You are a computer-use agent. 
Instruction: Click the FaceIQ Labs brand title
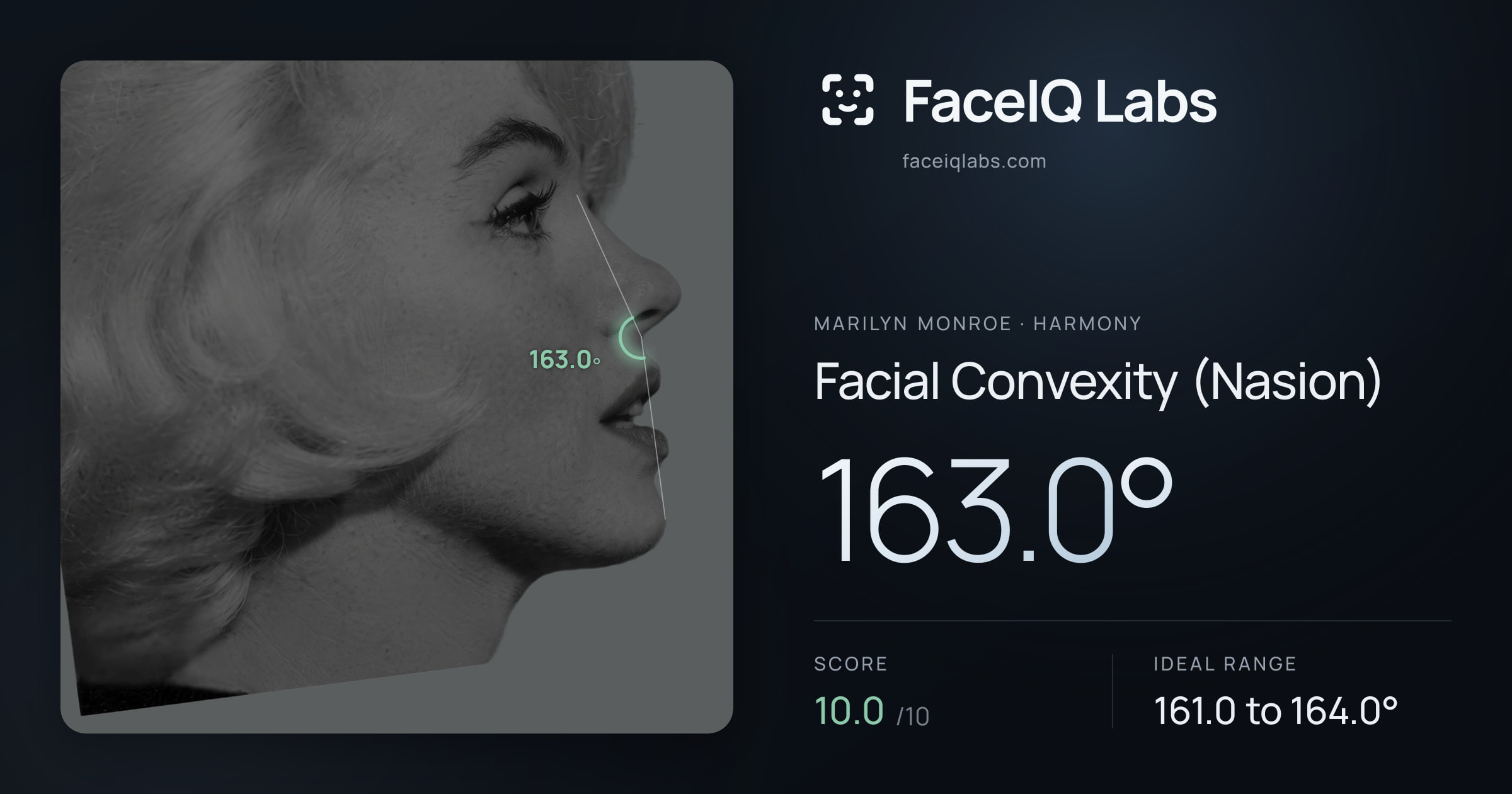point(1060,101)
